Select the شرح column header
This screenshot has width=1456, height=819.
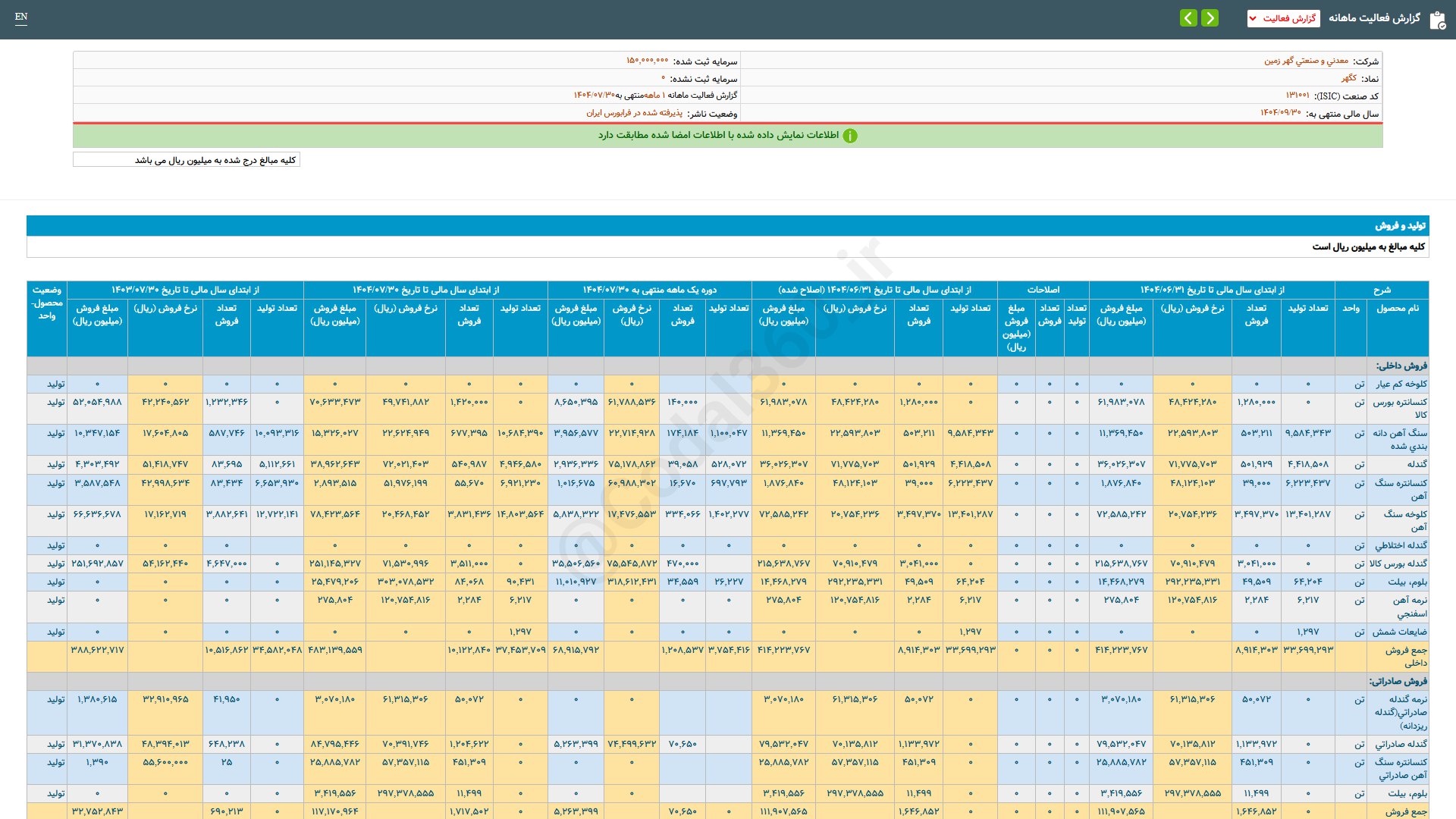[1382, 290]
